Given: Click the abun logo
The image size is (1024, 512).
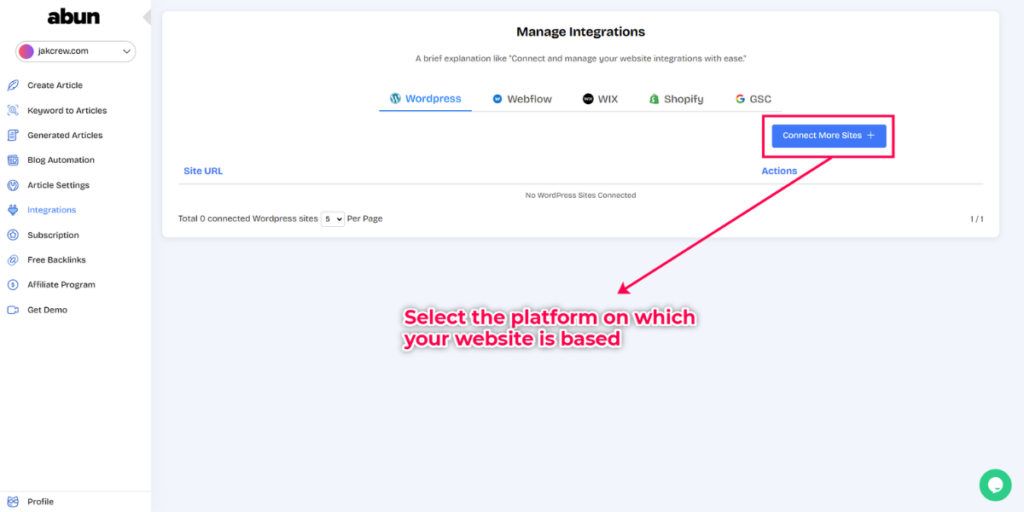Looking at the screenshot, I should [x=74, y=17].
